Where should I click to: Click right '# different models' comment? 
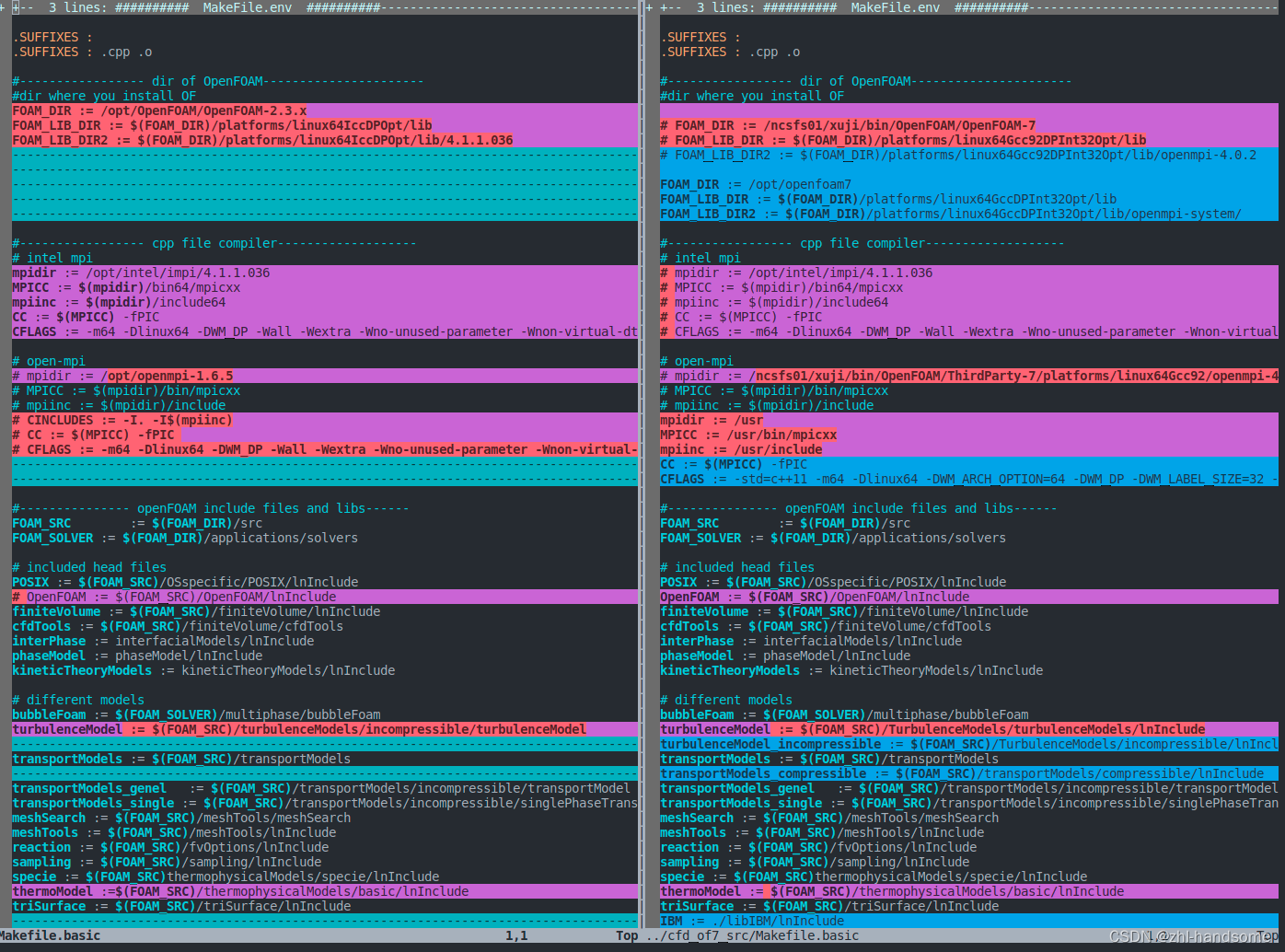(x=726, y=700)
